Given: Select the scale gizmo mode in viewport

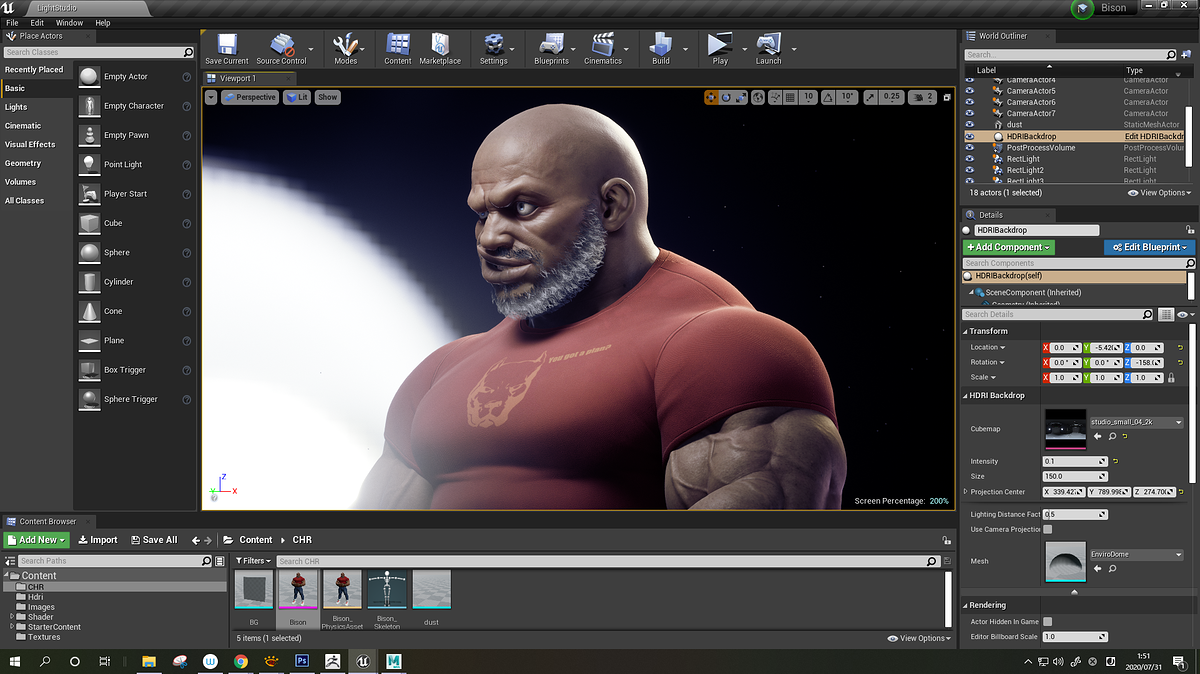Looking at the screenshot, I should (742, 97).
